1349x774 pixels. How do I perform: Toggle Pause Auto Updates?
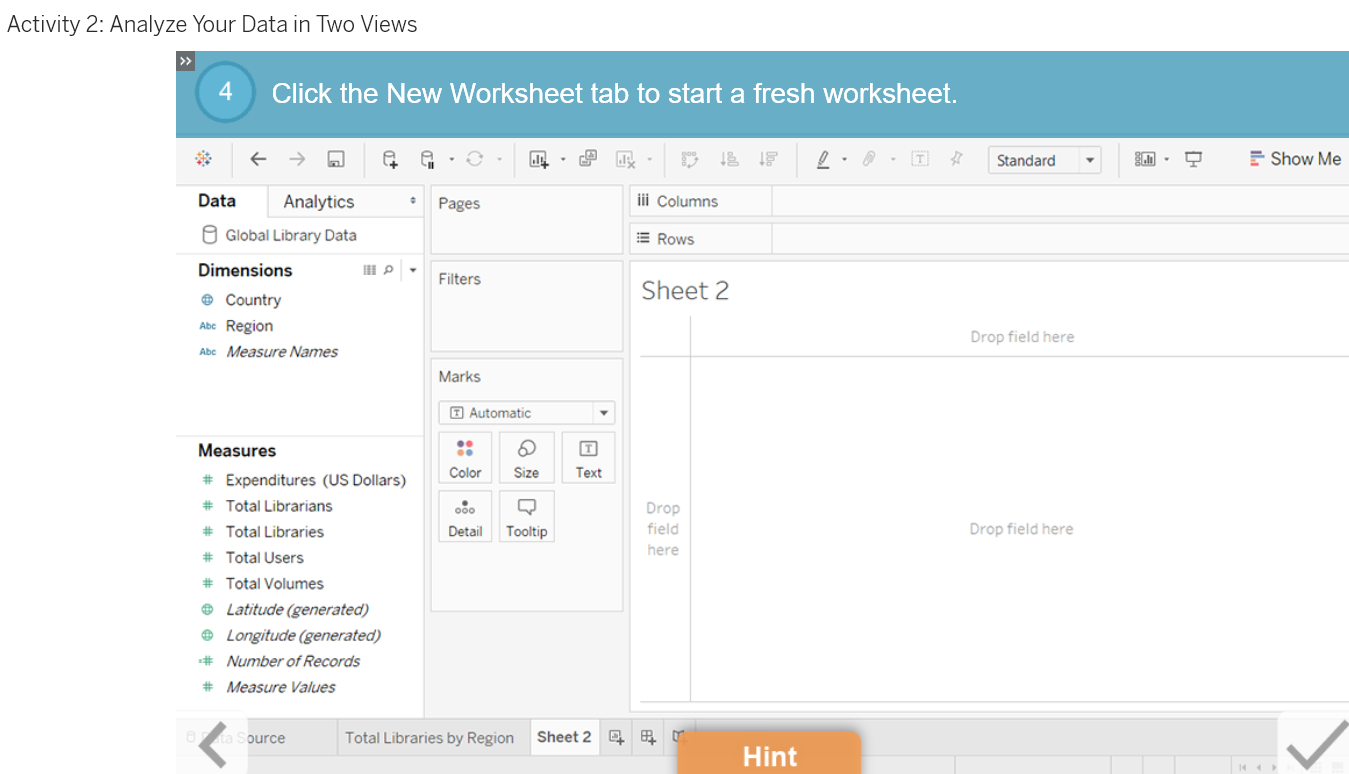pyautogui.click(x=427, y=158)
